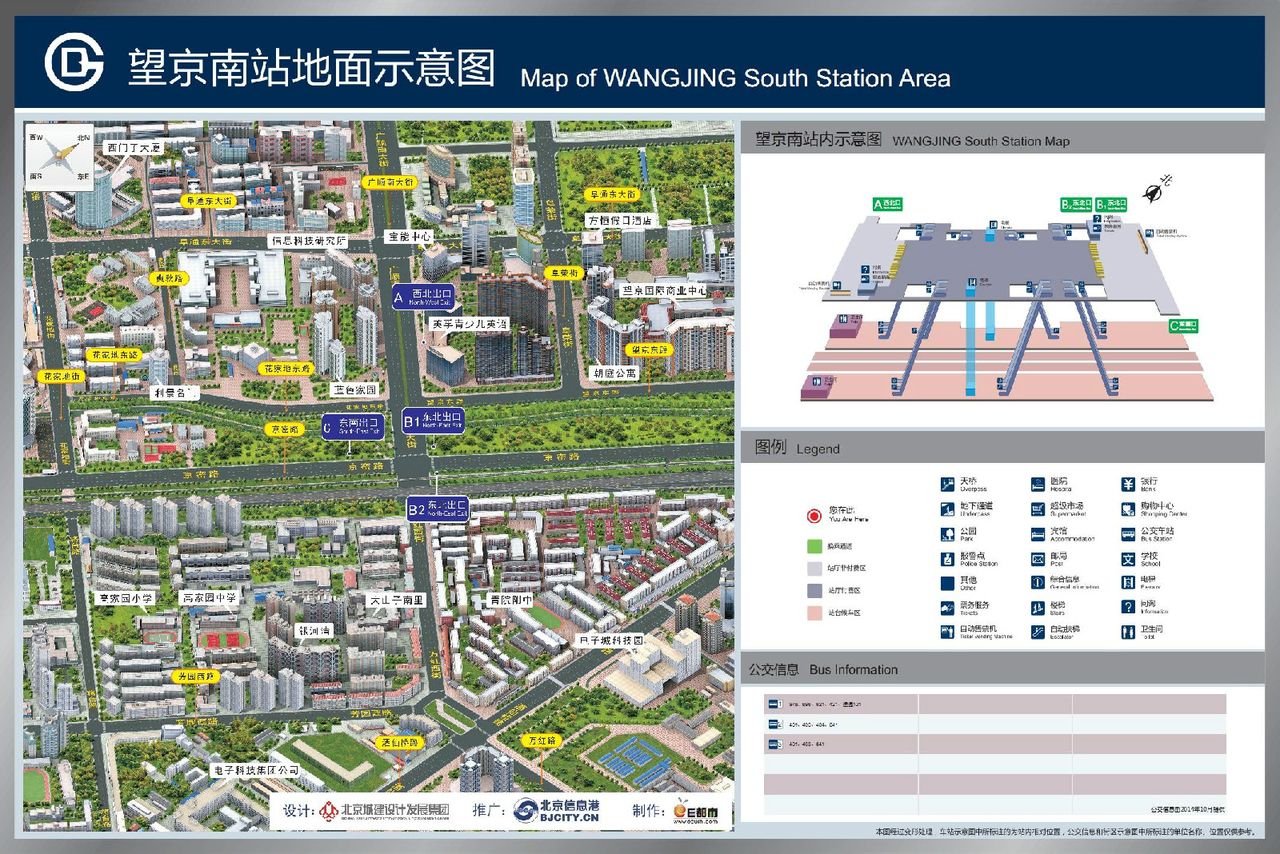Click the You Are Here red marker
This screenshot has height=854, width=1280.
click(x=814, y=518)
